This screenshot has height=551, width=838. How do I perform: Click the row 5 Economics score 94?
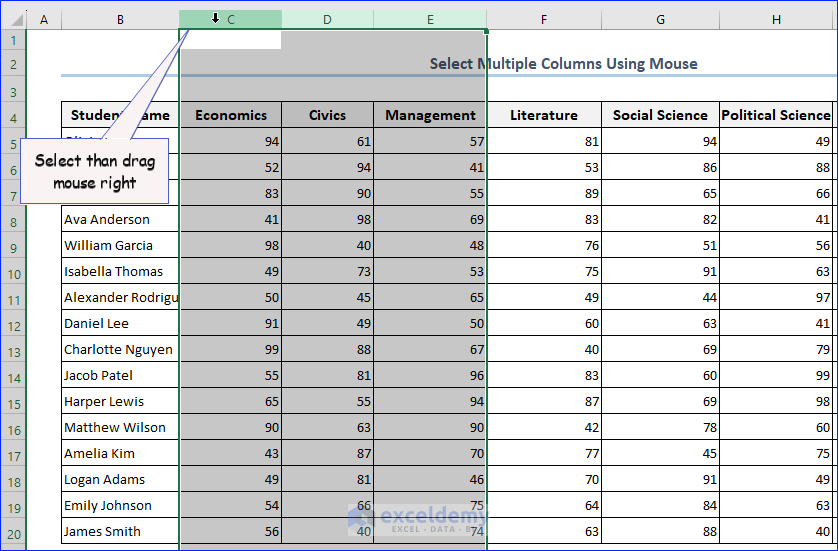click(x=231, y=141)
